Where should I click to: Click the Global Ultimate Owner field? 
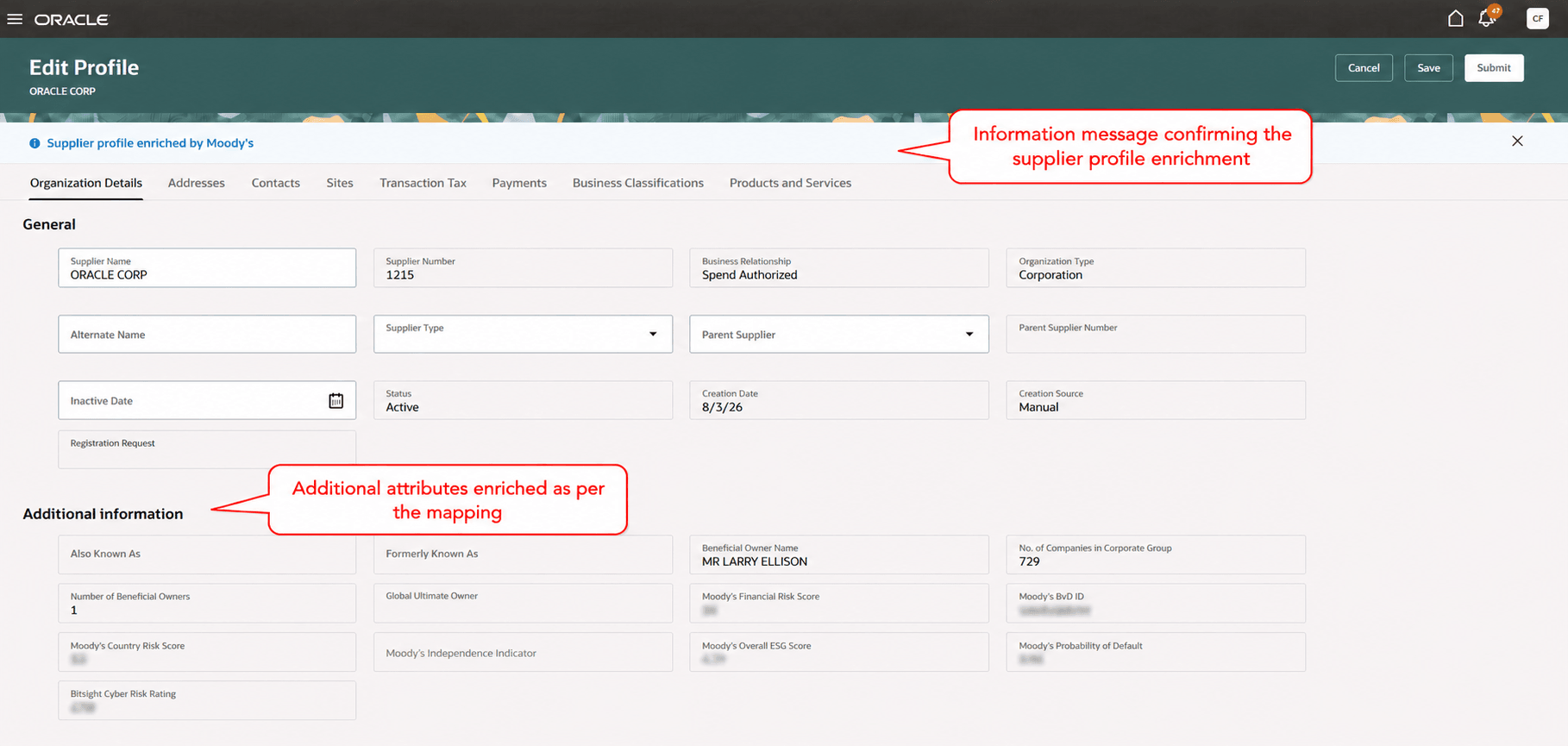click(x=523, y=604)
